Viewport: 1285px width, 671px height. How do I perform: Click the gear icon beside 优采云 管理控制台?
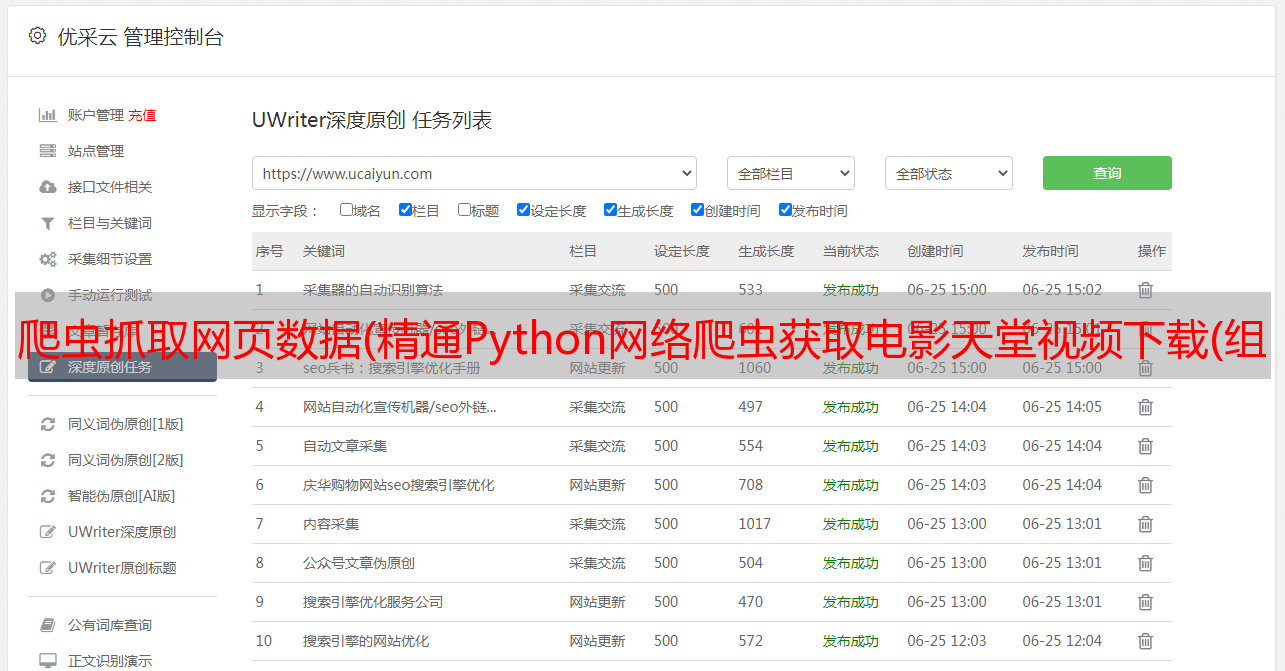pyautogui.click(x=37, y=37)
